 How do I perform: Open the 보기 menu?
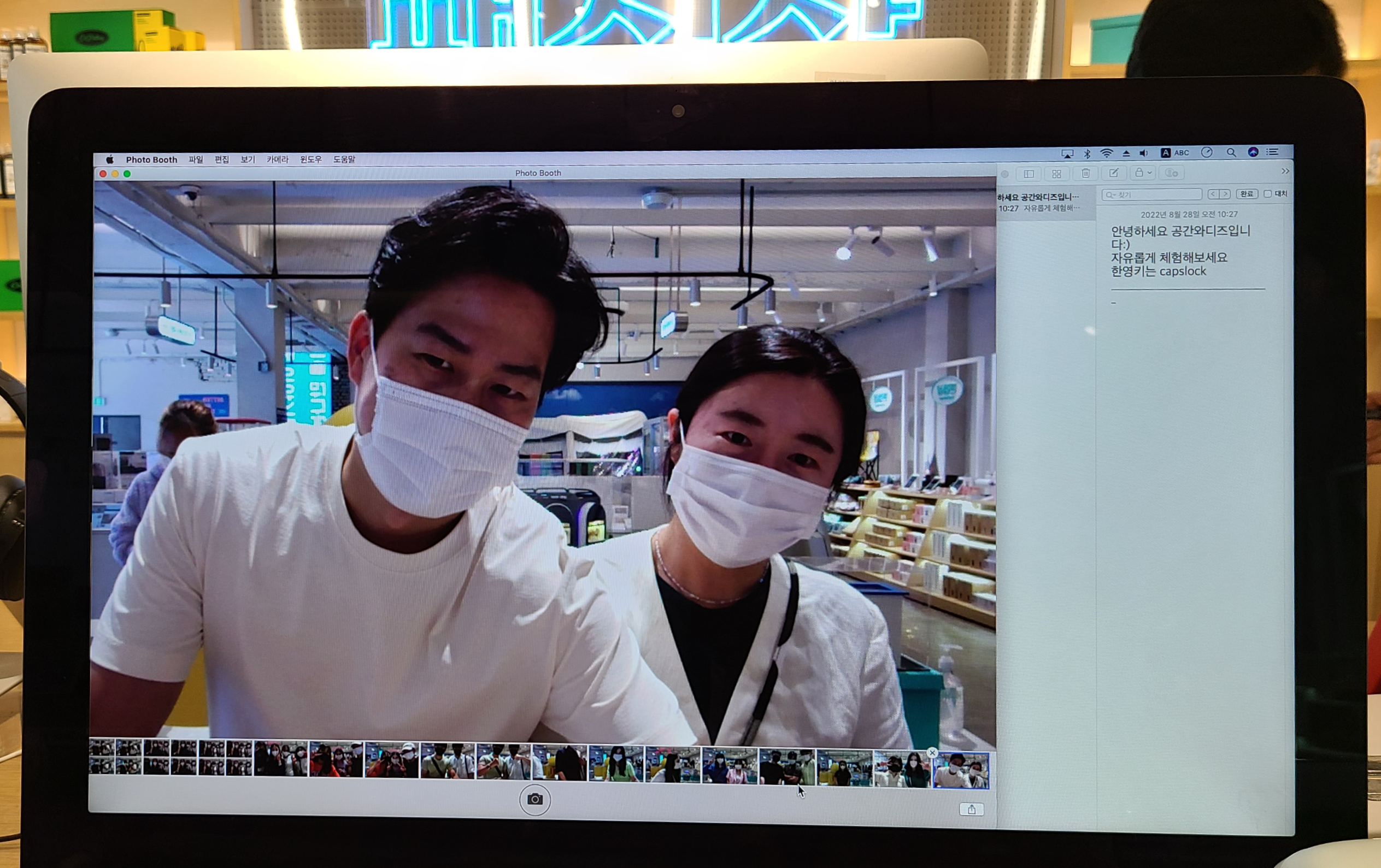click(247, 160)
